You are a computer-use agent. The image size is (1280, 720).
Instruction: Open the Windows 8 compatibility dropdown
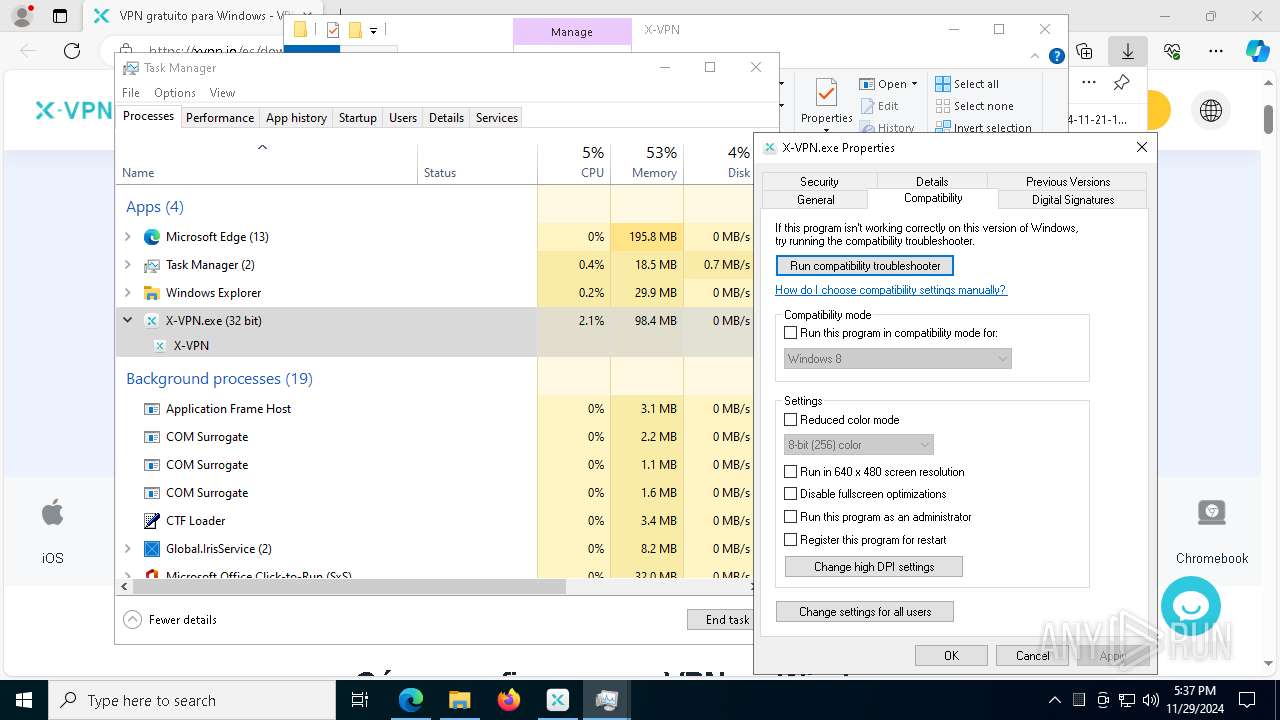[x=898, y=359]
